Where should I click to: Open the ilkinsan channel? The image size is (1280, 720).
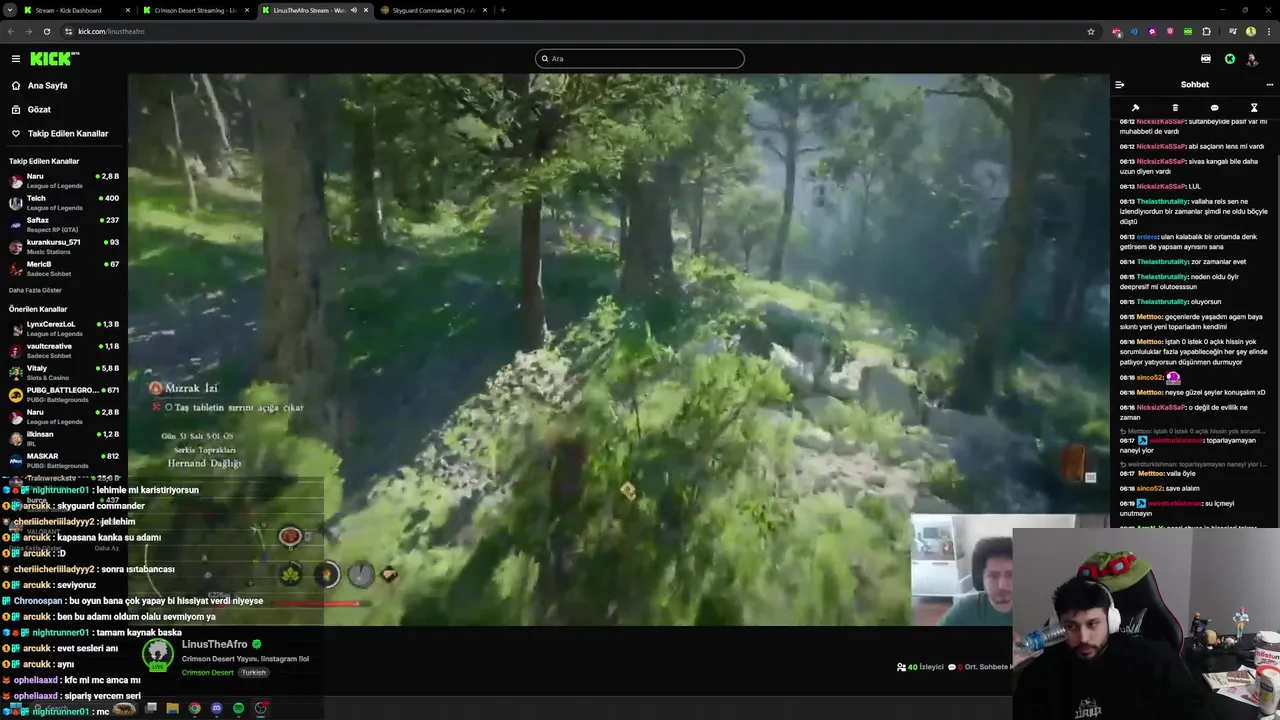coord(64,439)
